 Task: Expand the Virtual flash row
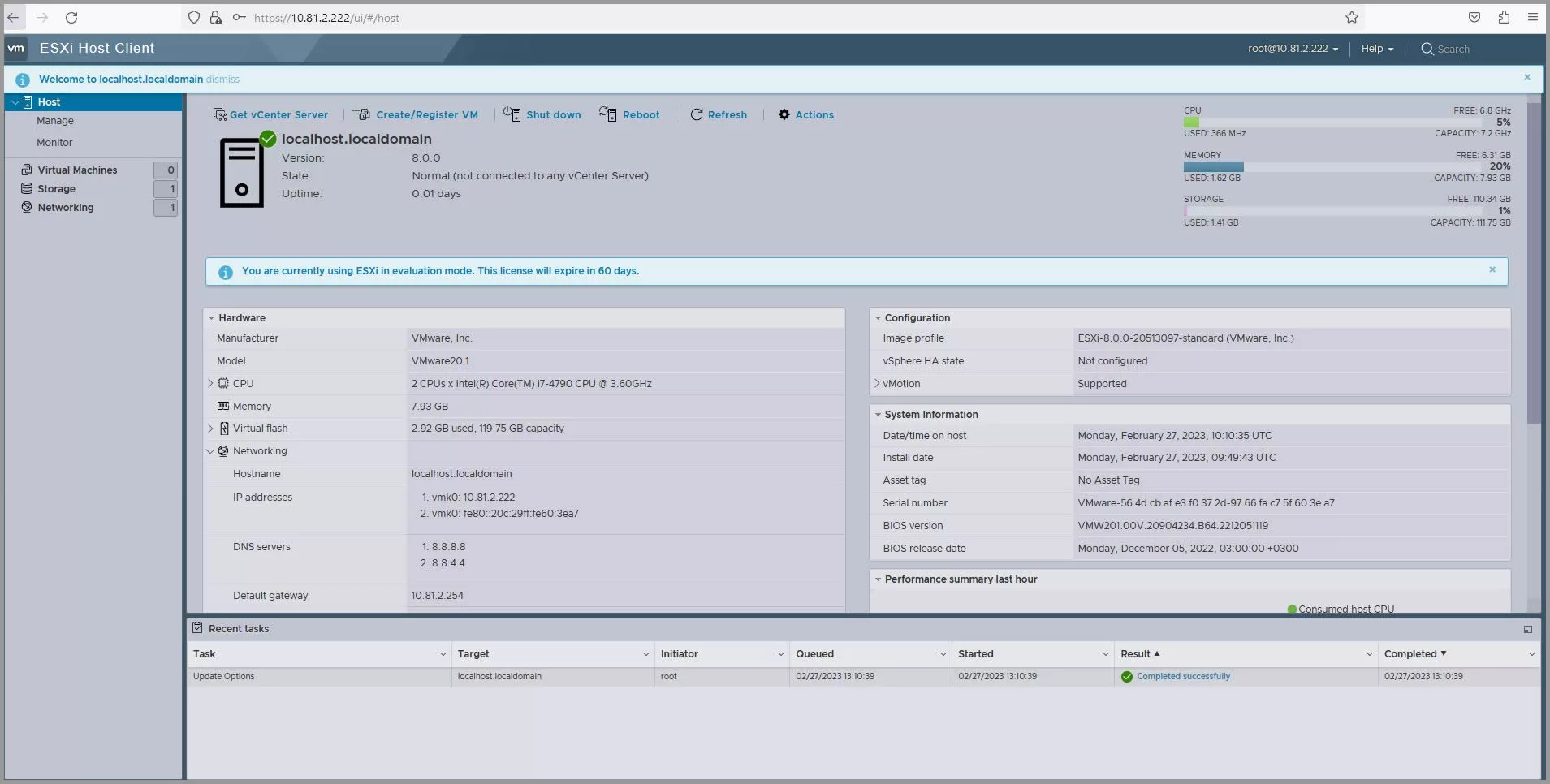point(210,429)
